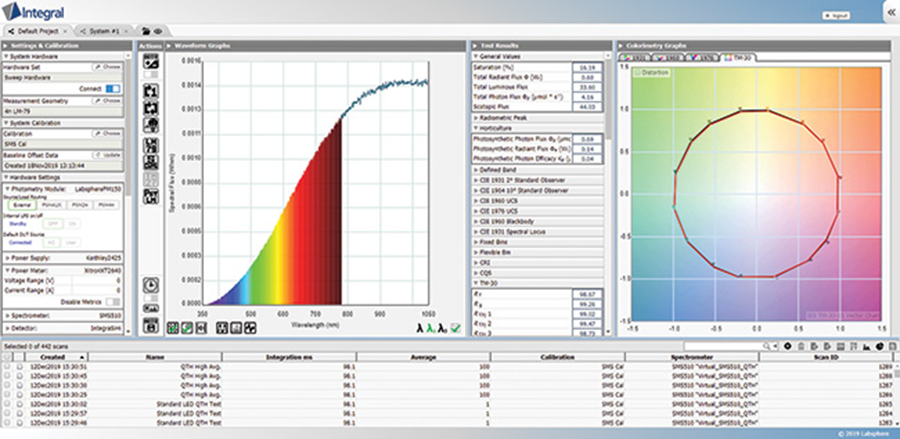Click the Total Luminous Flux value field
This screenshot has height=439, width=900.
point(587,88)
